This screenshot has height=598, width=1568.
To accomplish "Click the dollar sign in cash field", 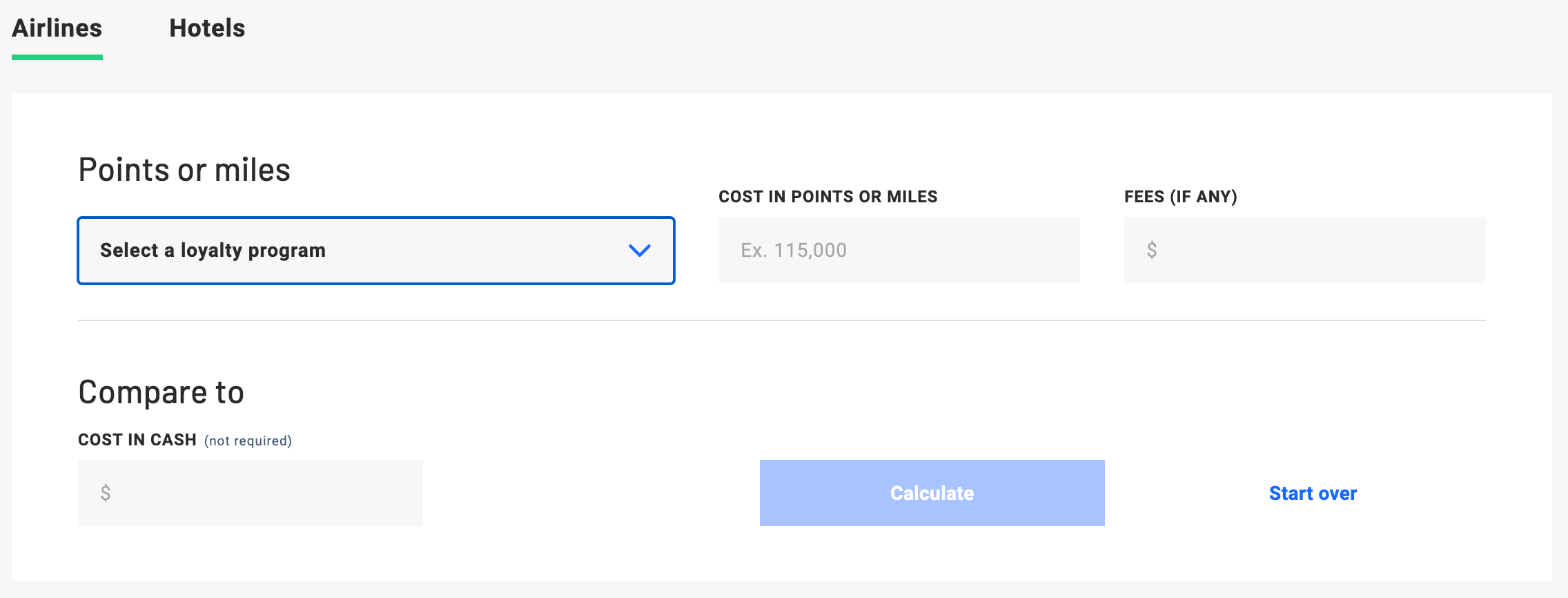I will coord(107,492).
